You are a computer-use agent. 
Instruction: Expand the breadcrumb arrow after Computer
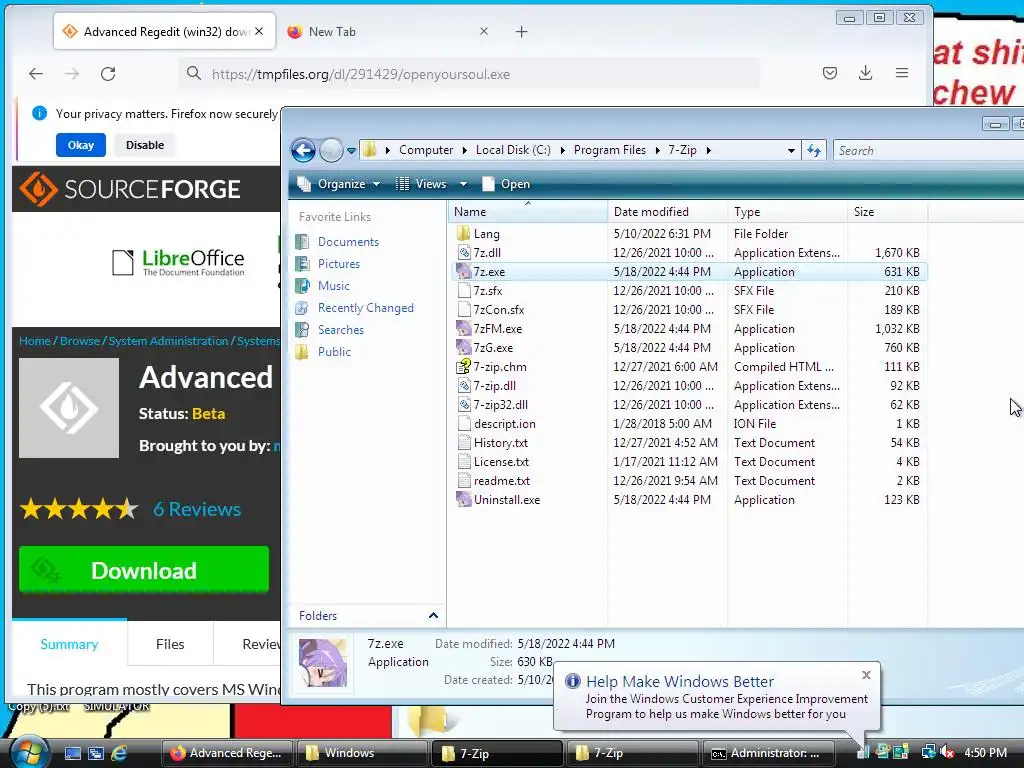coord(464,150)
